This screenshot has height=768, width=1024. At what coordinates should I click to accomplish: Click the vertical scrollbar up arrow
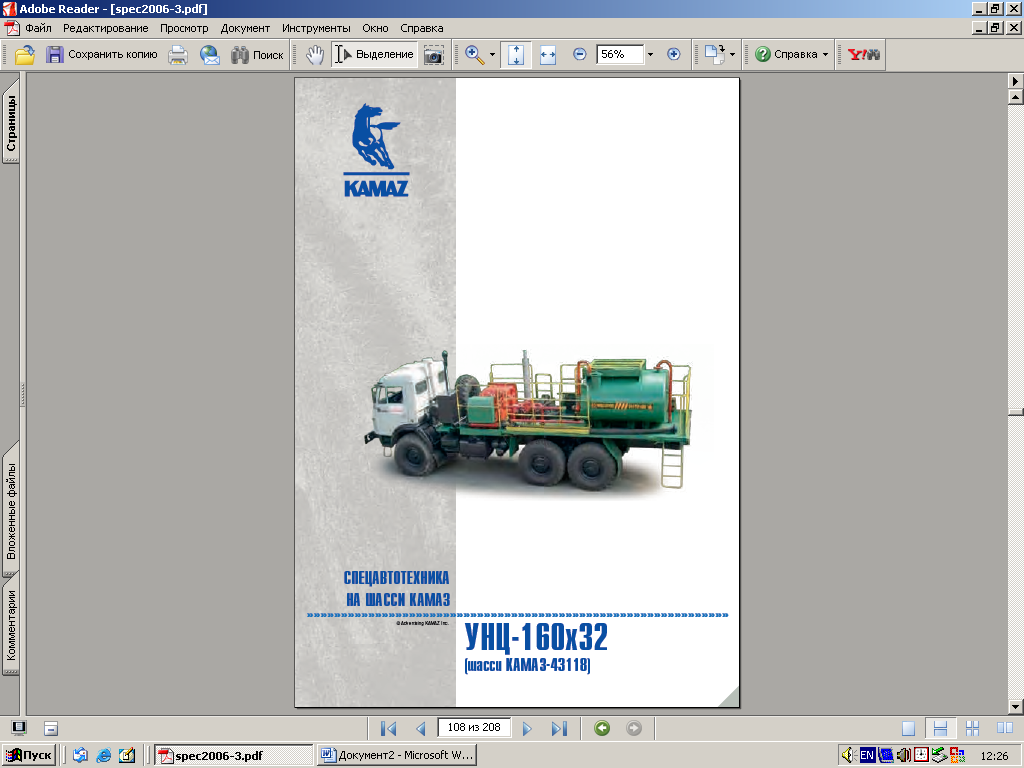[x=1016, y=97]
